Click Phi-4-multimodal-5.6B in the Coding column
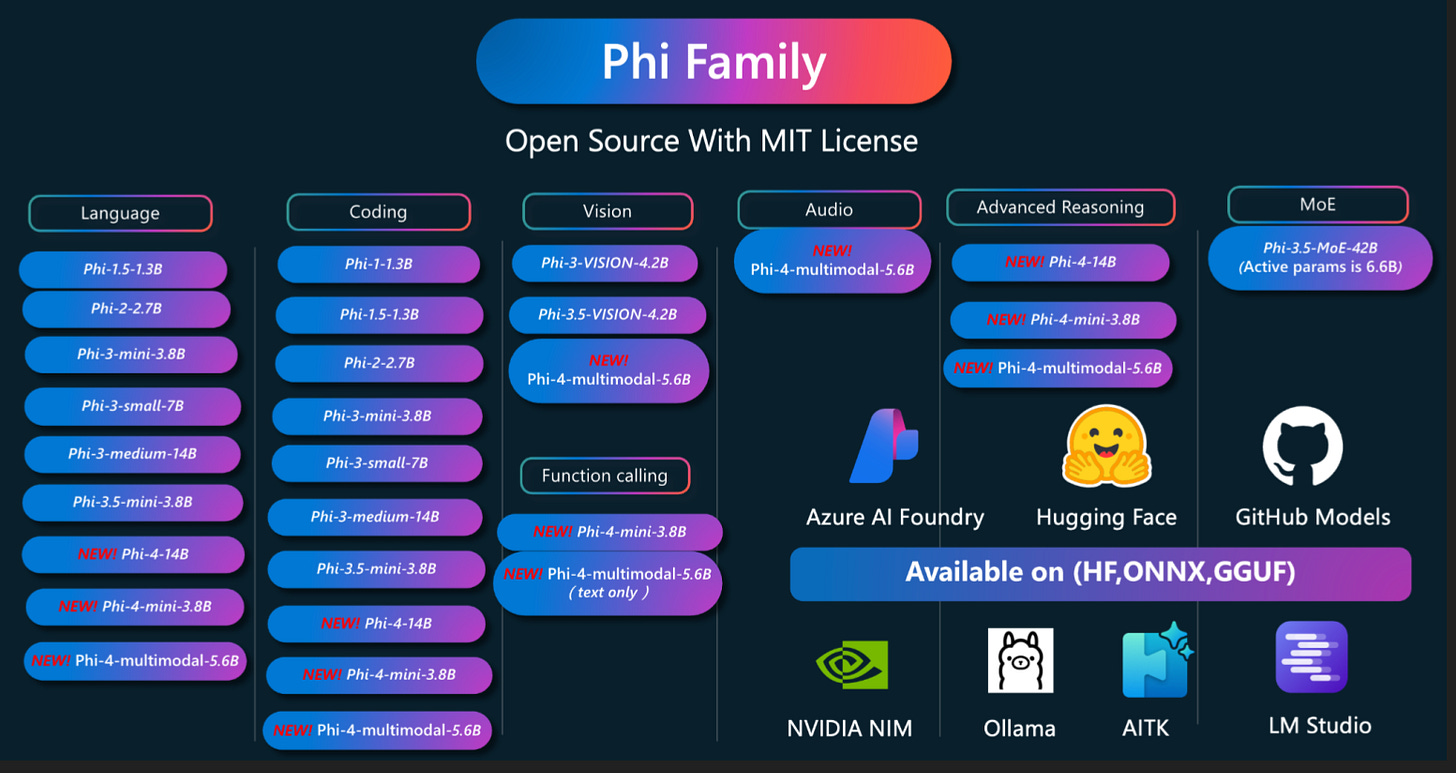 point(378,730)
